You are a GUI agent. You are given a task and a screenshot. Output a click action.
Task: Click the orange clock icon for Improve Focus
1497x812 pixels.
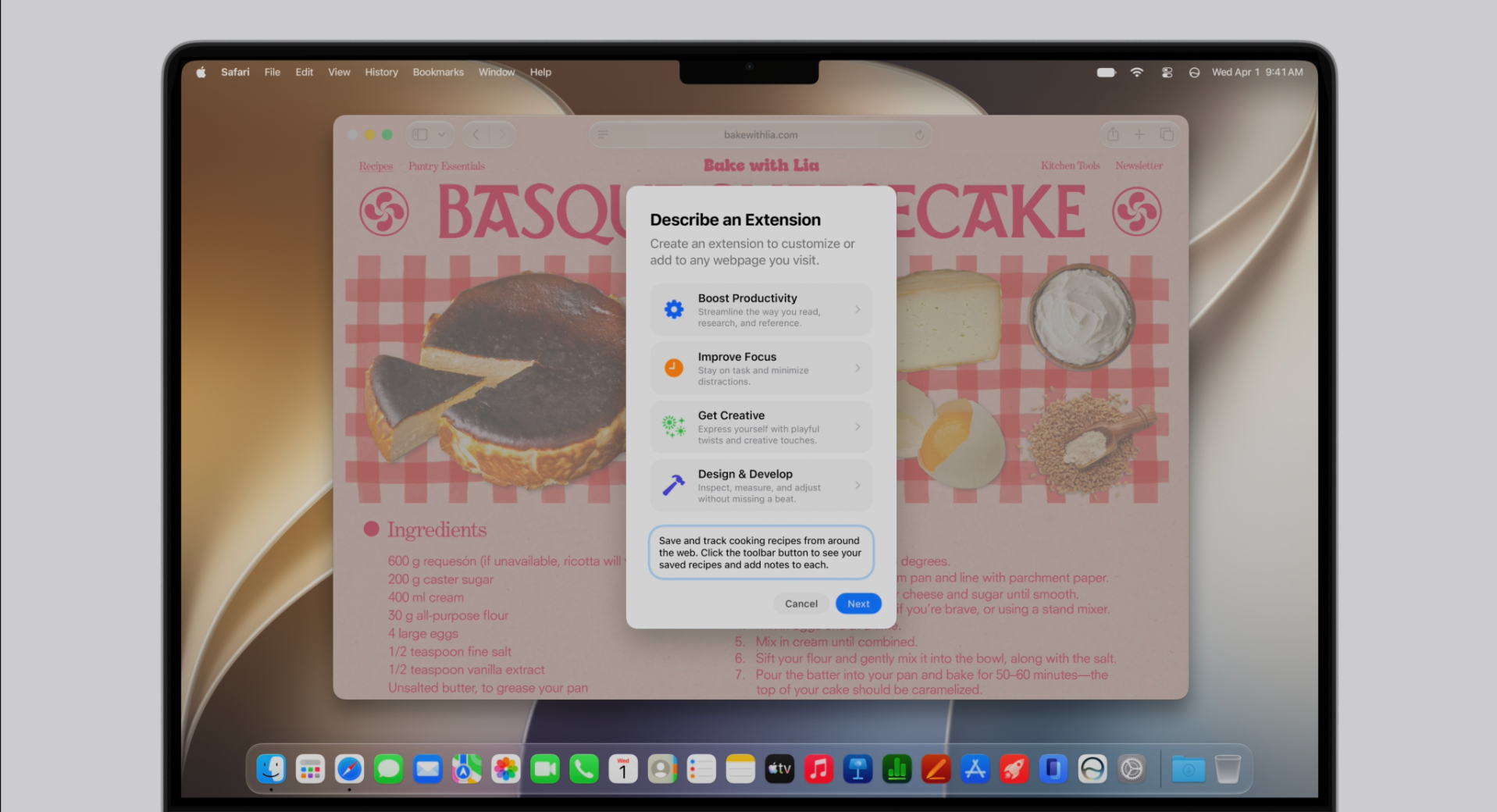coord(673,368)
